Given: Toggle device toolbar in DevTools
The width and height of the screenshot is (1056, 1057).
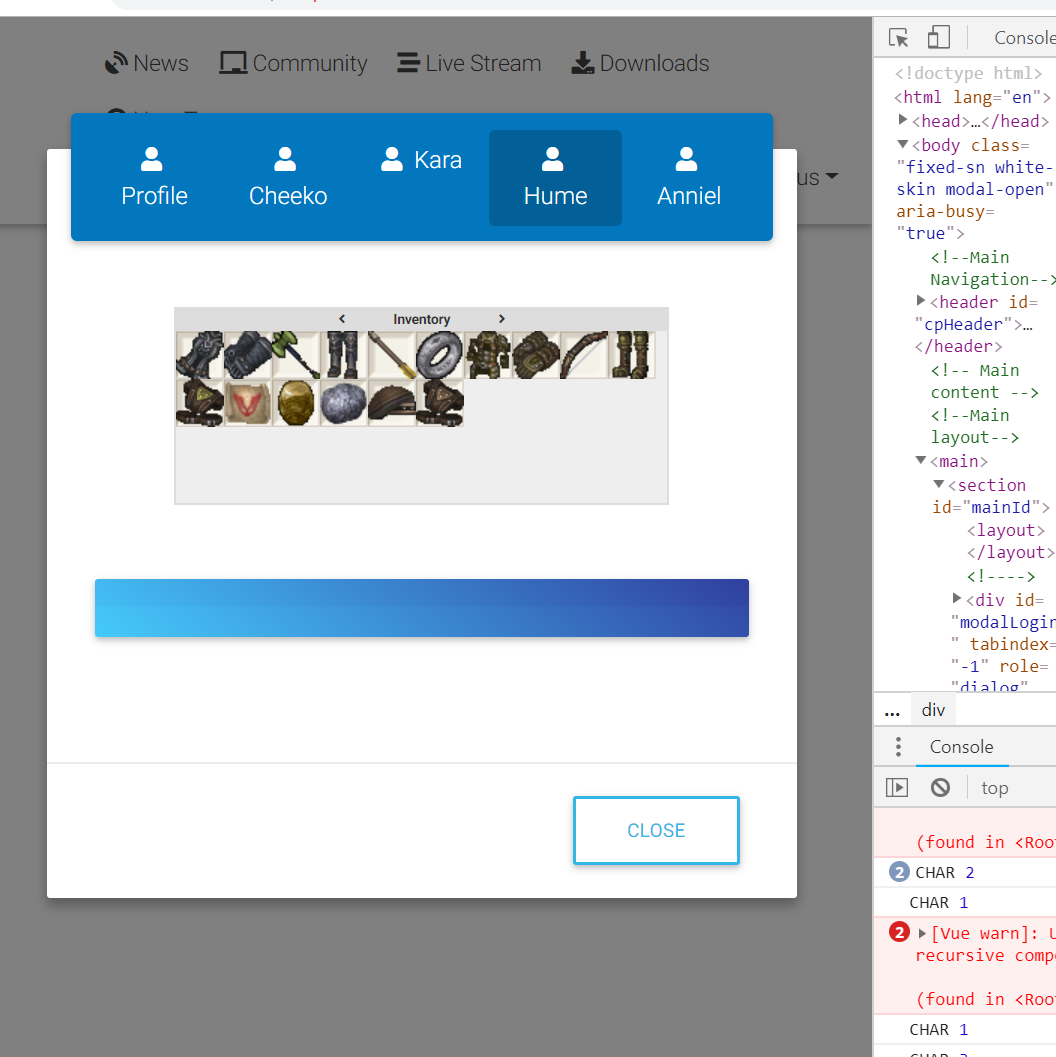Looking at the screenshot, I should pos(938,38).
